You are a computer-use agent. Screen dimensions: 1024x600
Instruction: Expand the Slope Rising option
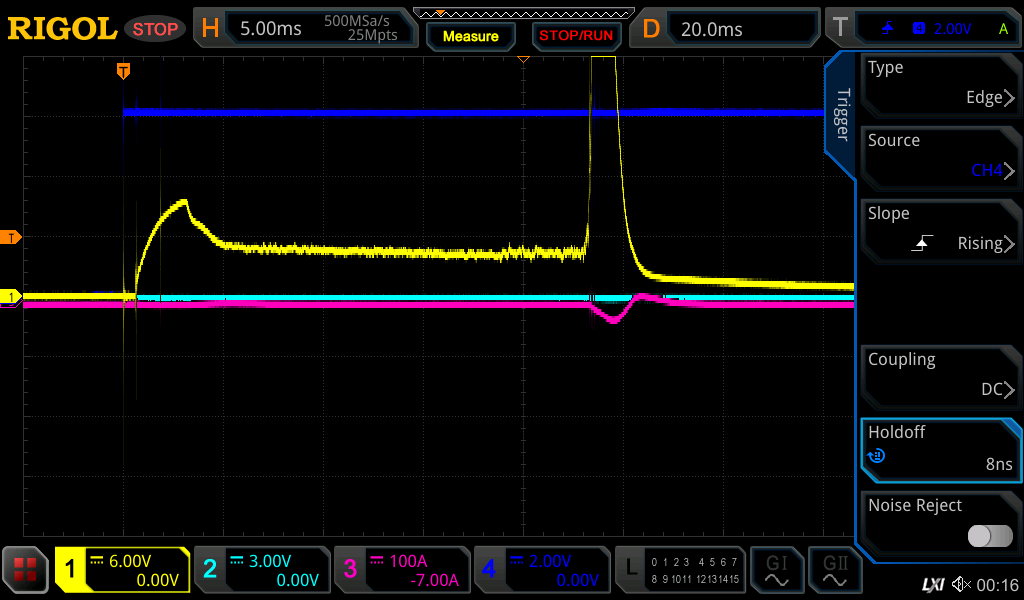point(940,229)
